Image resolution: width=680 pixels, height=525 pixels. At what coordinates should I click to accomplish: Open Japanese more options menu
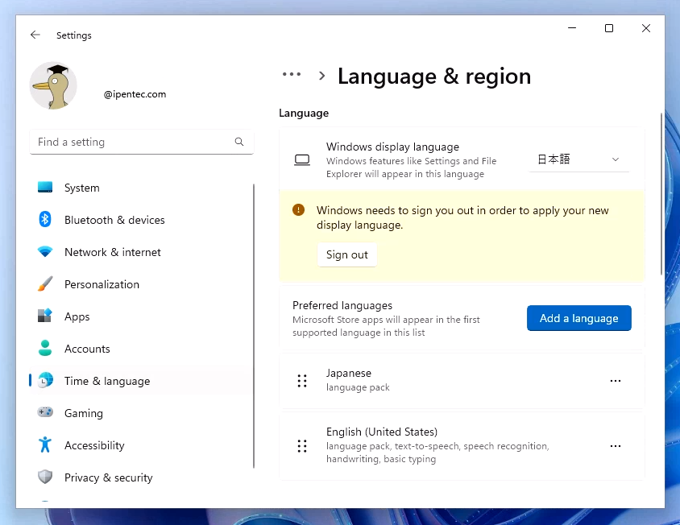coord(615,381)
